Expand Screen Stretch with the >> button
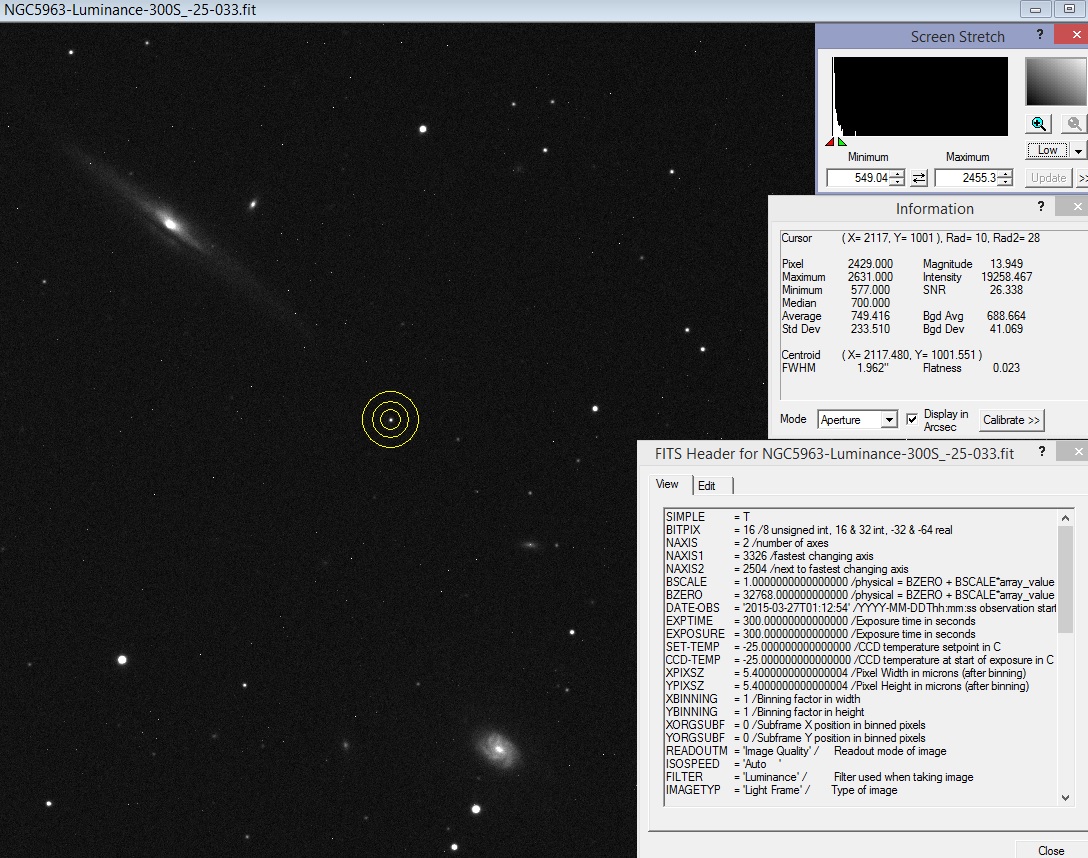Screen dimensions: 1088x858 coord(1083,177)
